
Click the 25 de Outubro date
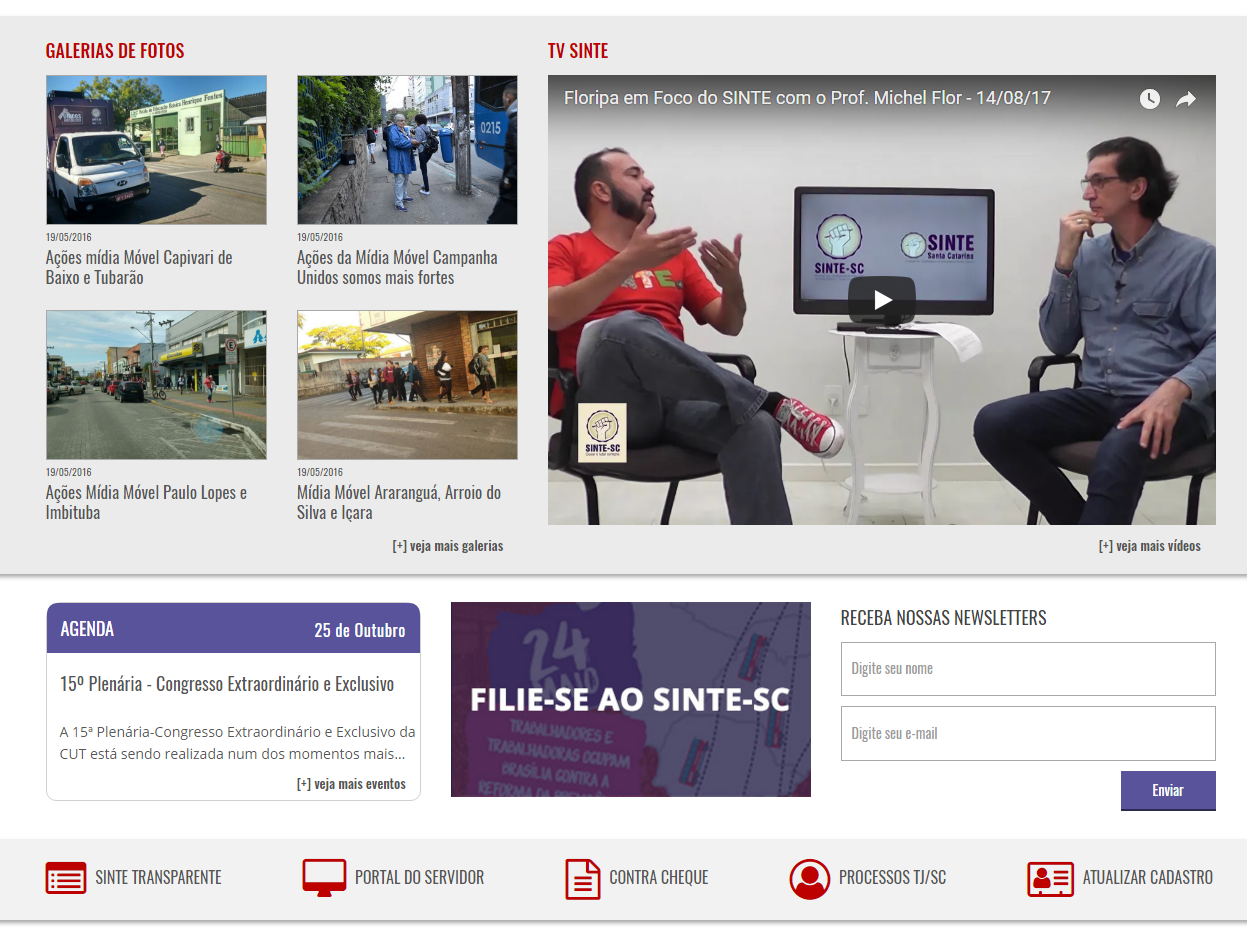pyautogui.click(x=360, y=630)
